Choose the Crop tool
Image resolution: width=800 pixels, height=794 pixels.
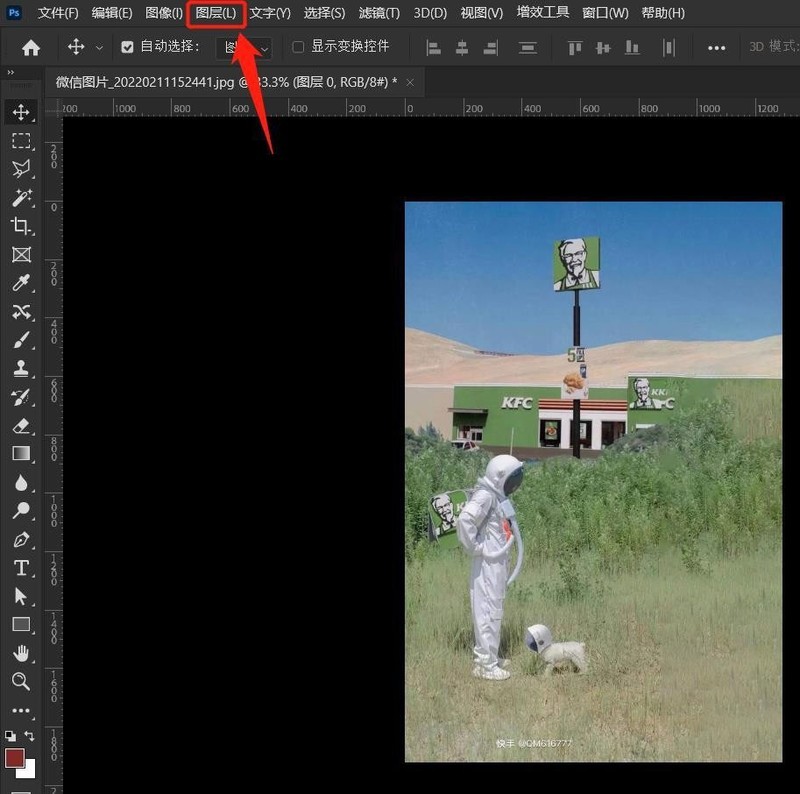click(x=21, y=226)
